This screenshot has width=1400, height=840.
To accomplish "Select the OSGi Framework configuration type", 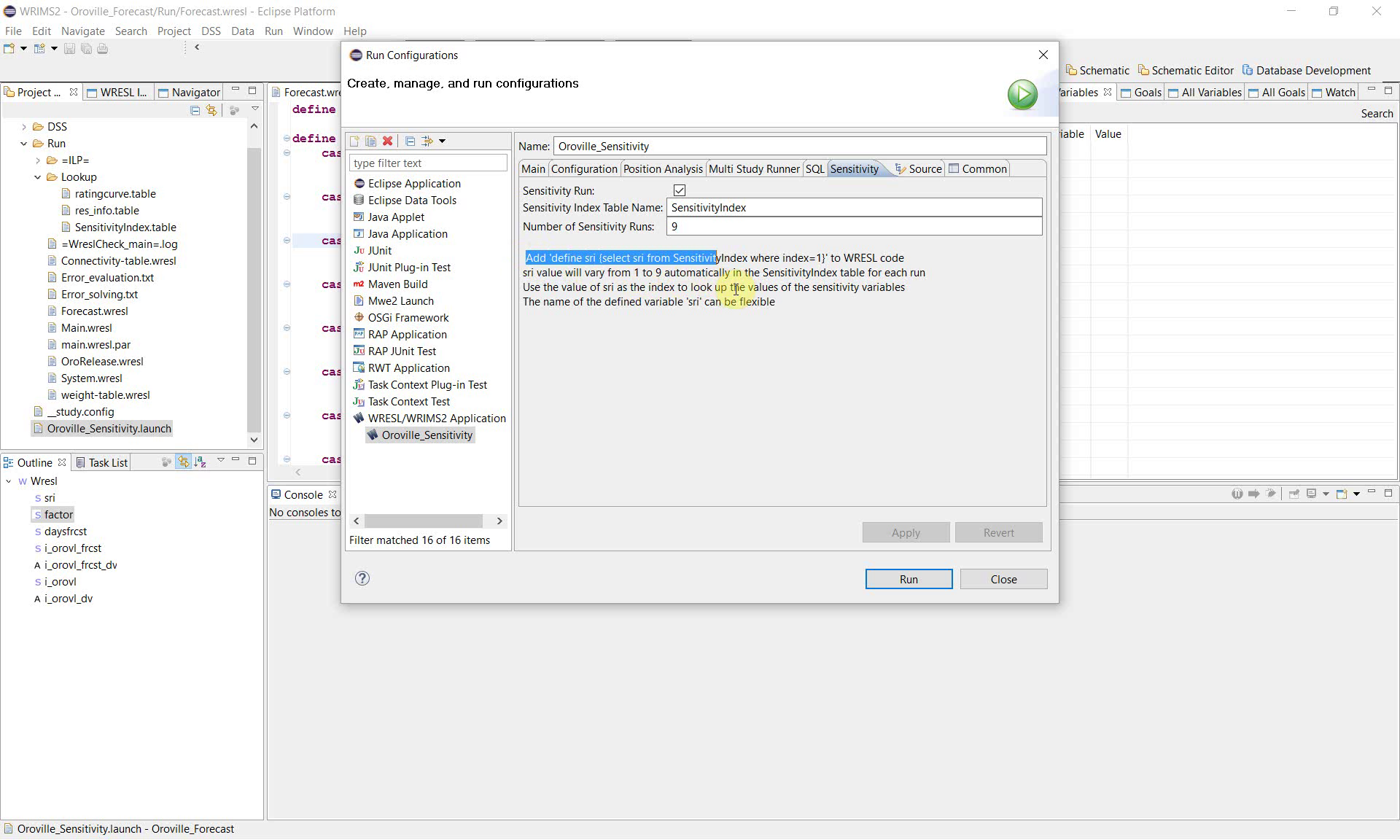I will click(x=401, y=318).
